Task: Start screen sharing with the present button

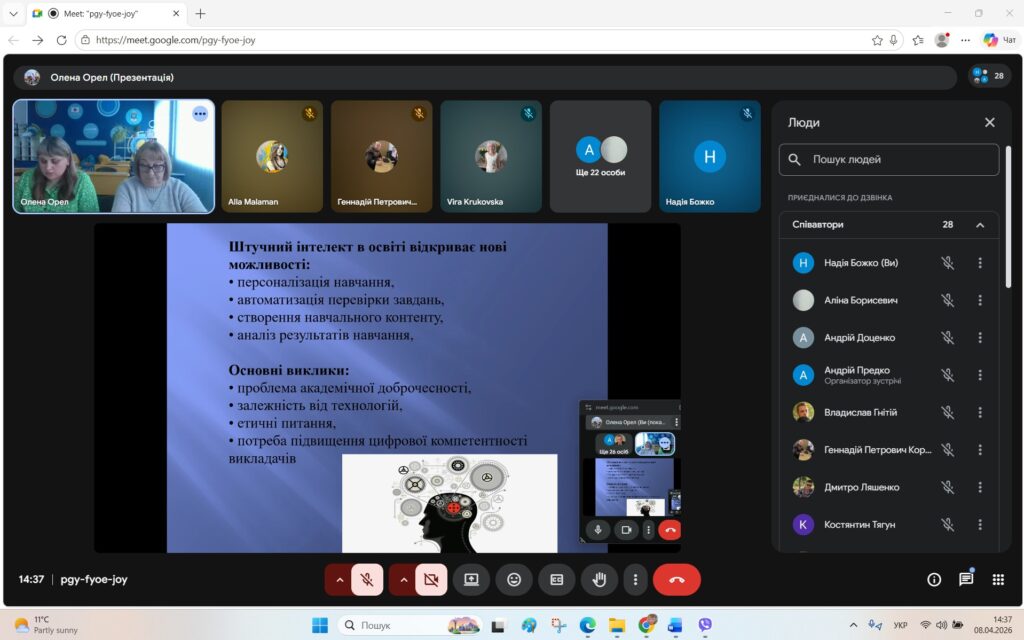Action: [x=471, y=579]
